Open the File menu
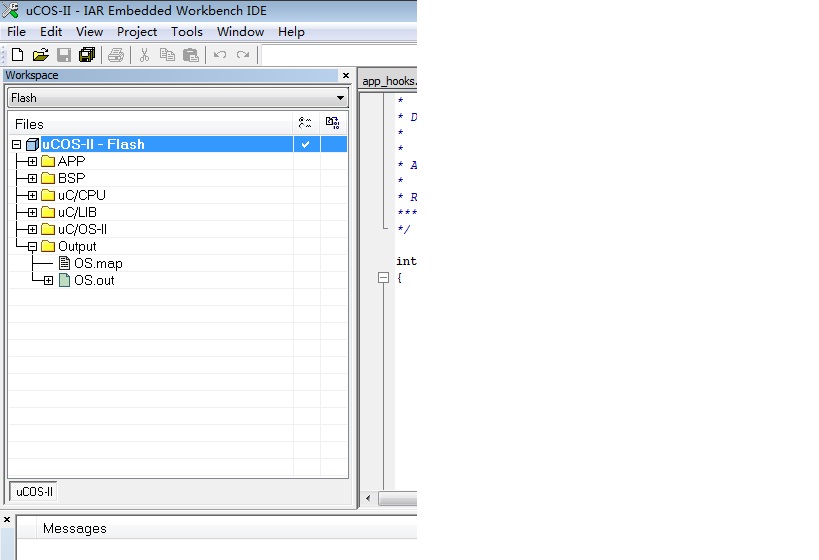This screenshot has height=560, width=819. pos(16,32)
